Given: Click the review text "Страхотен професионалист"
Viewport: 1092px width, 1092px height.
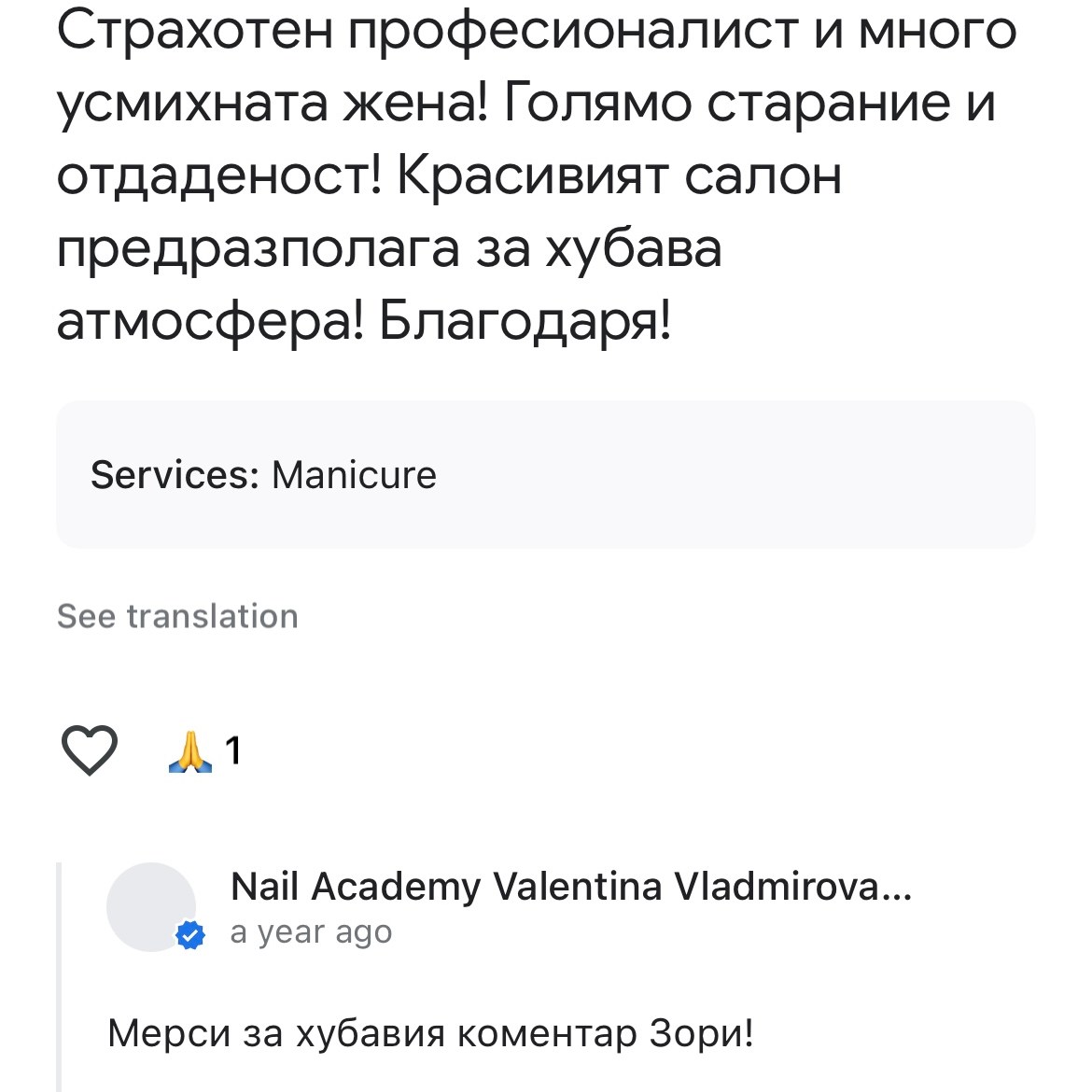Looking at the screenshot, I should pyautogui.click(x=429, y=30).
